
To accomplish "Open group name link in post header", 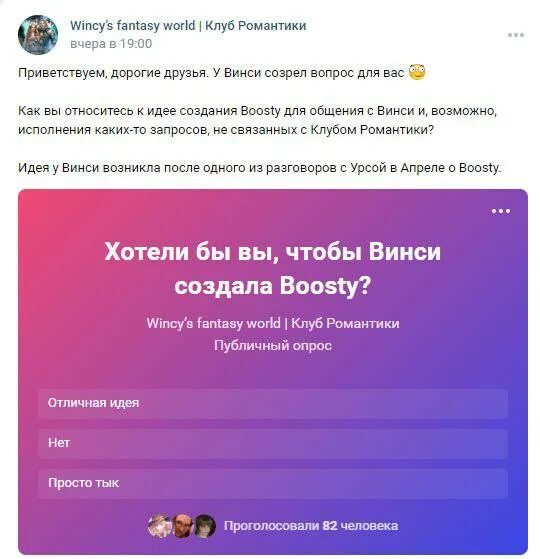I will pyautogui.click(x=188, y=26).
